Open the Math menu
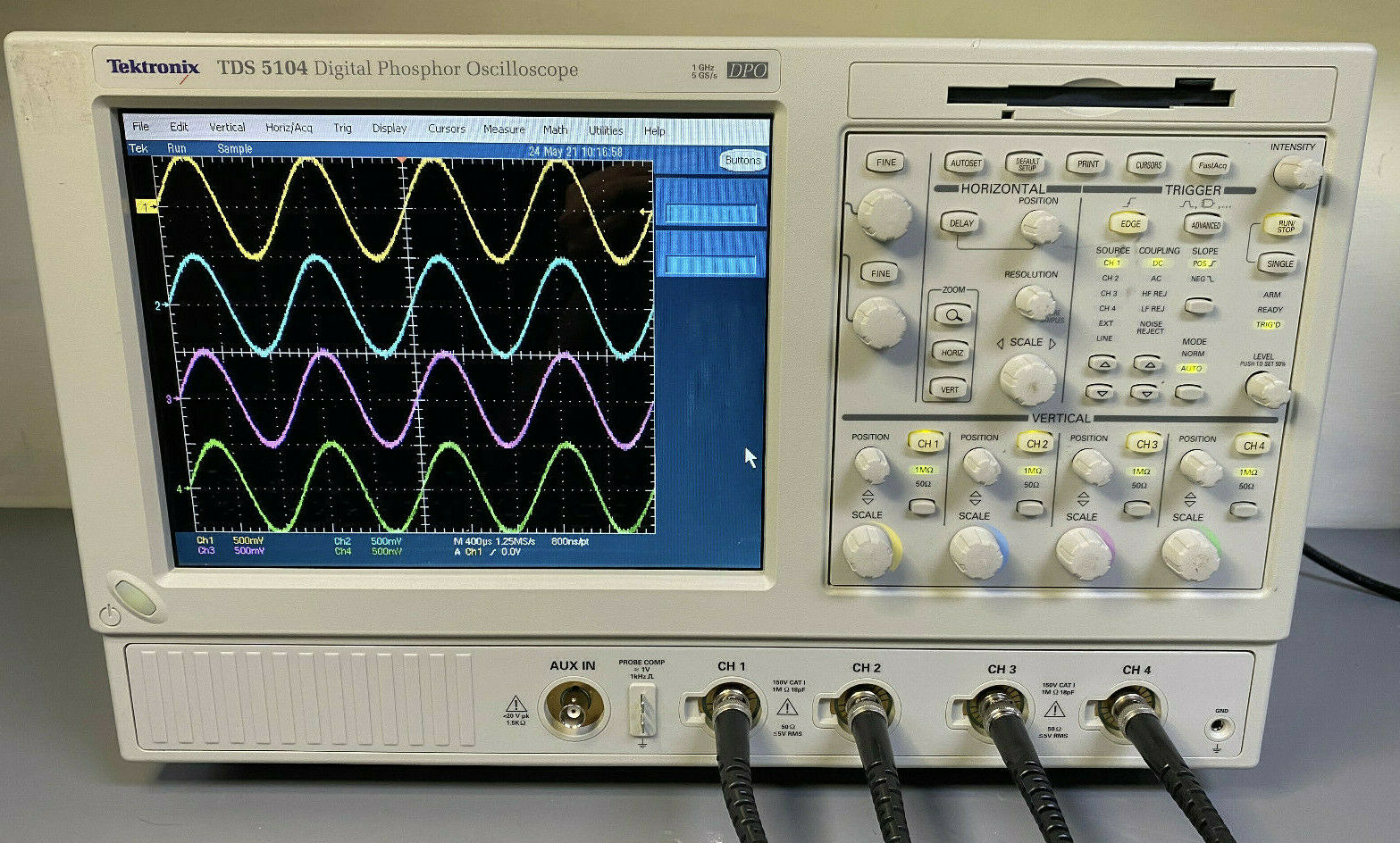 pos(555,129)
